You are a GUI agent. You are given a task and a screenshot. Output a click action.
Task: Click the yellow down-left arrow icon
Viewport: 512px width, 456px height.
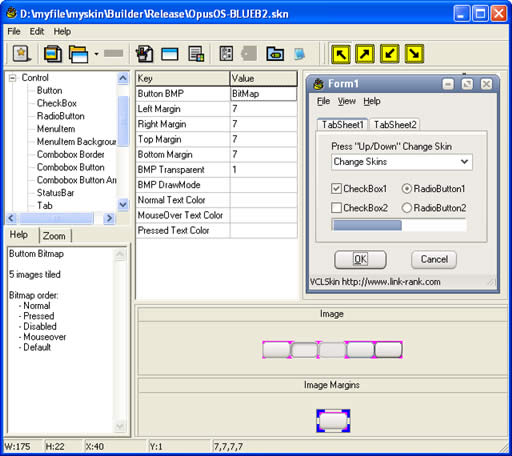click(390, 54)
